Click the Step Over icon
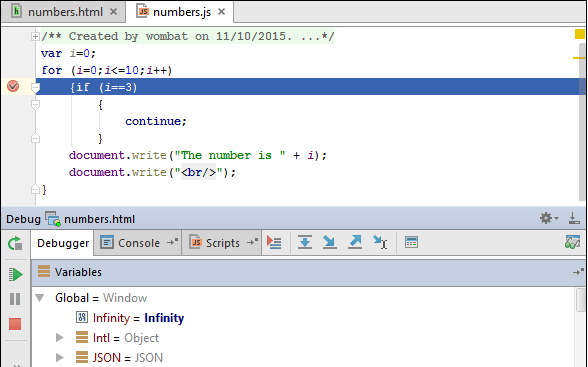The width and height of the screenshot is (588, 367). 305,243
